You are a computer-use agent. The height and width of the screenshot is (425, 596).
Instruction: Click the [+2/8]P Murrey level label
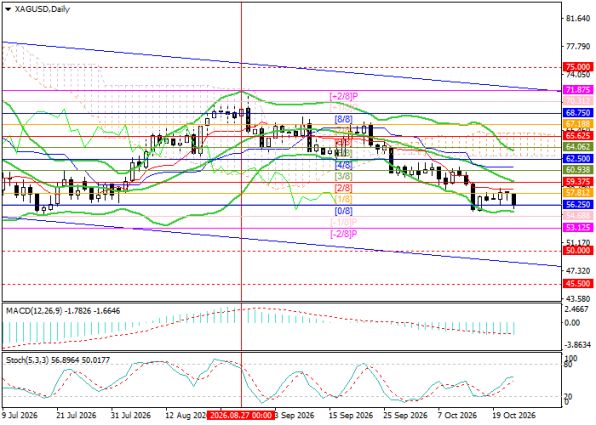point(344,96)
